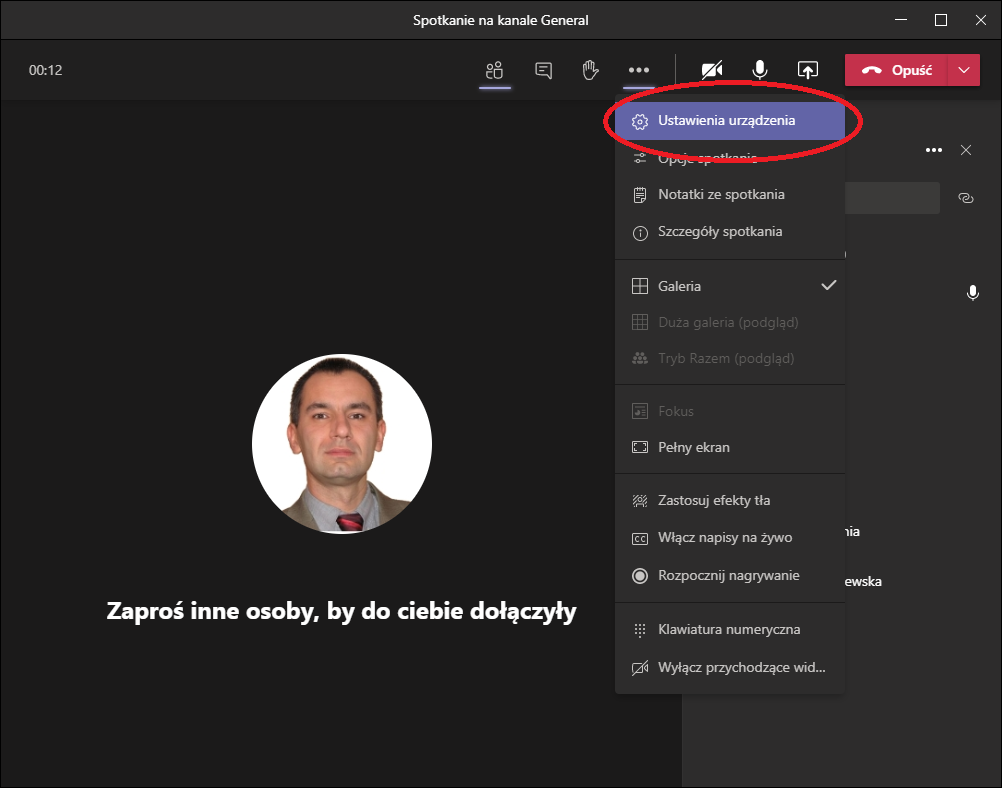Open the meeting chat icon
This screenshot has height=788, width=1002.
(x=543, y=70)
